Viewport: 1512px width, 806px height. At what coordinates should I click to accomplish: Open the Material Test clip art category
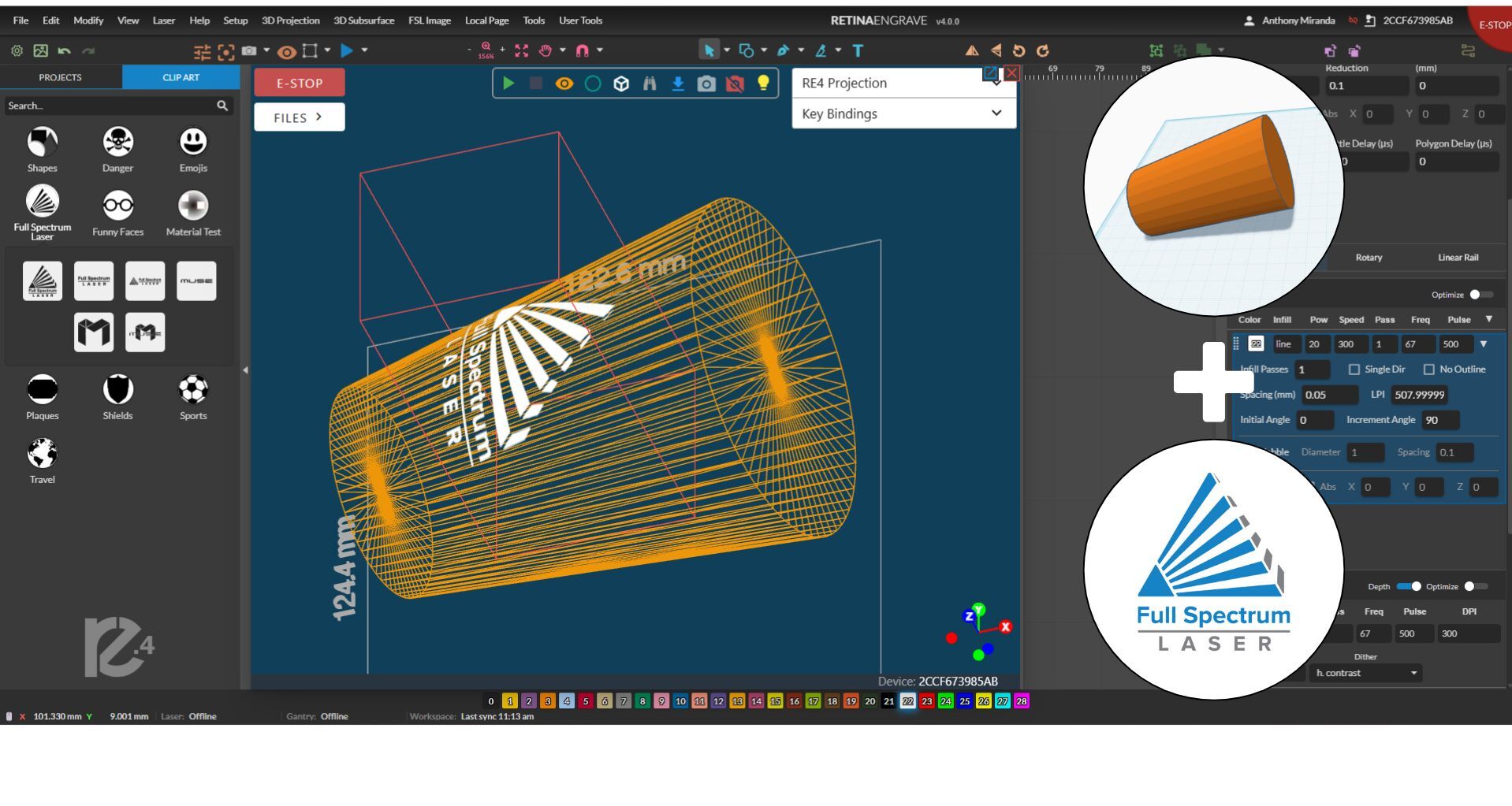tap(193, 210)
